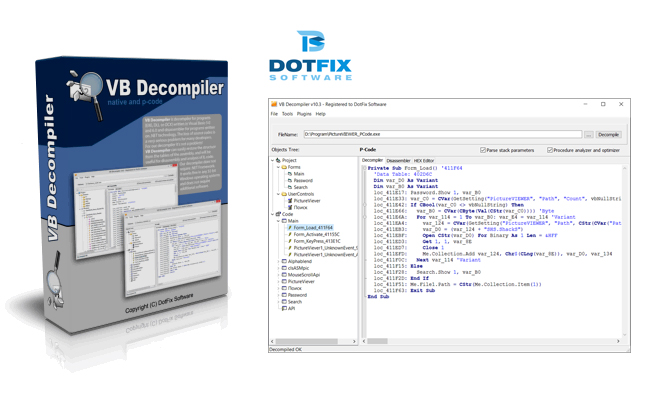
Task: Open the File menu
Action: 274,114
